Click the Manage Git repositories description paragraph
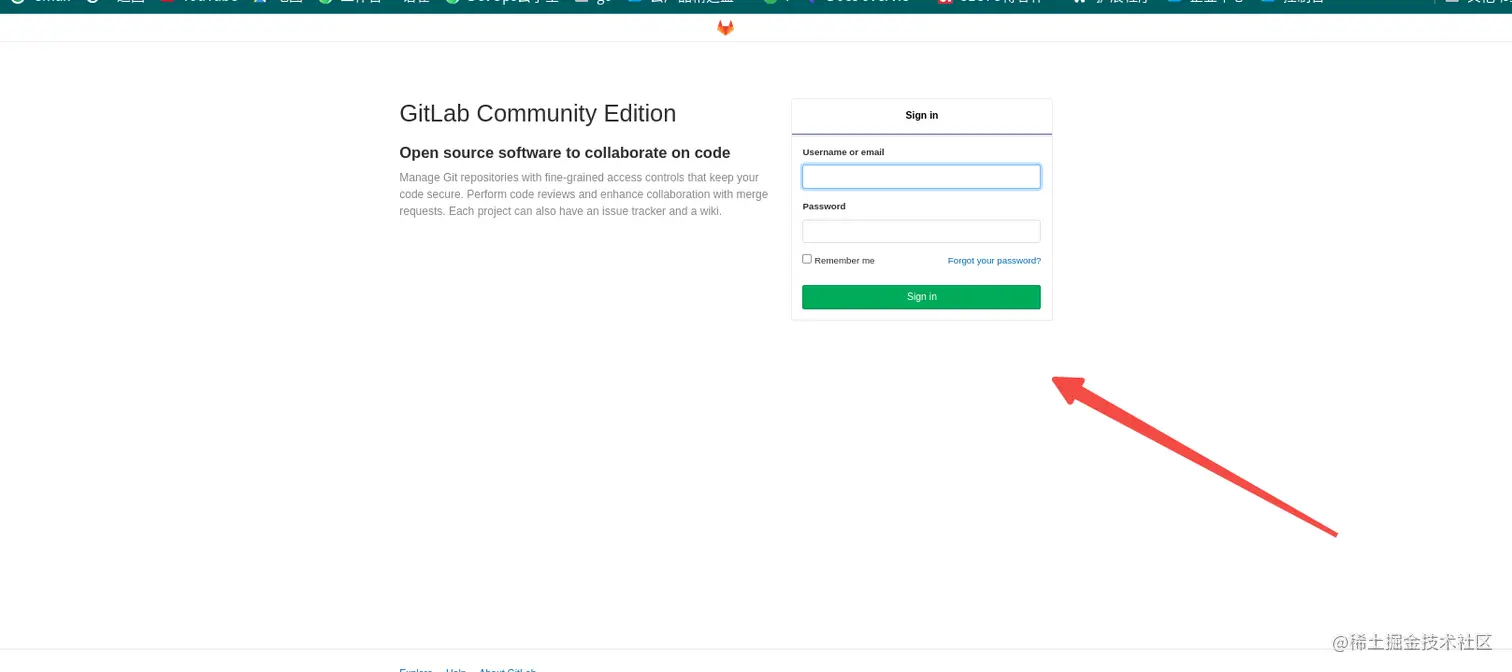 584,194
